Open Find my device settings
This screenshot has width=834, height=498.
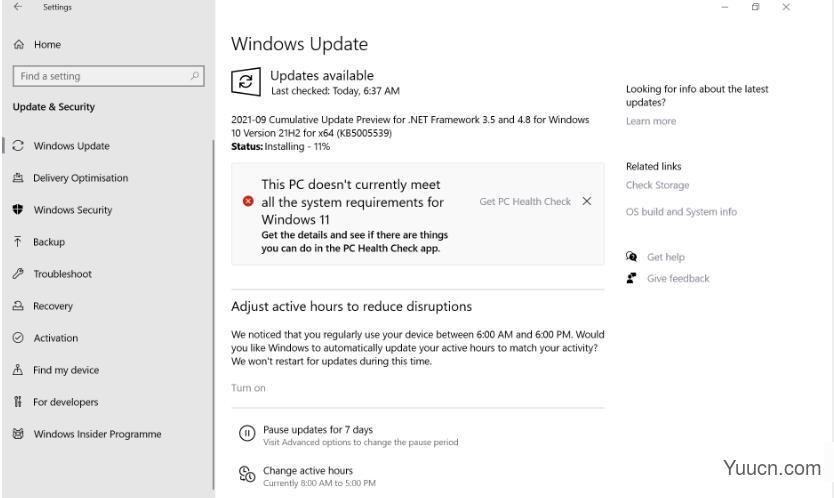[66, 370]
